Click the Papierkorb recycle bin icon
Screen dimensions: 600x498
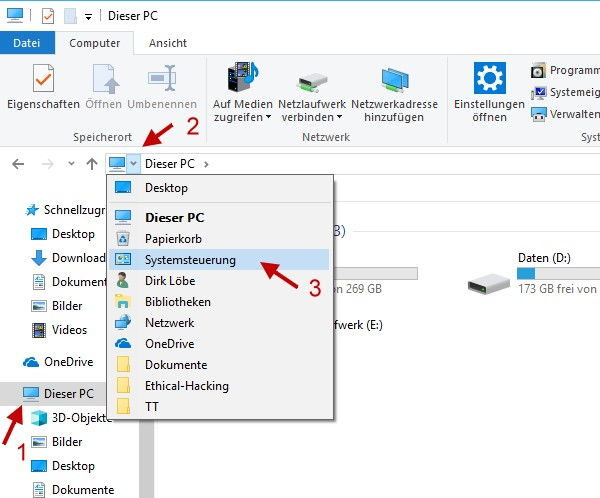tap(123, 239)
